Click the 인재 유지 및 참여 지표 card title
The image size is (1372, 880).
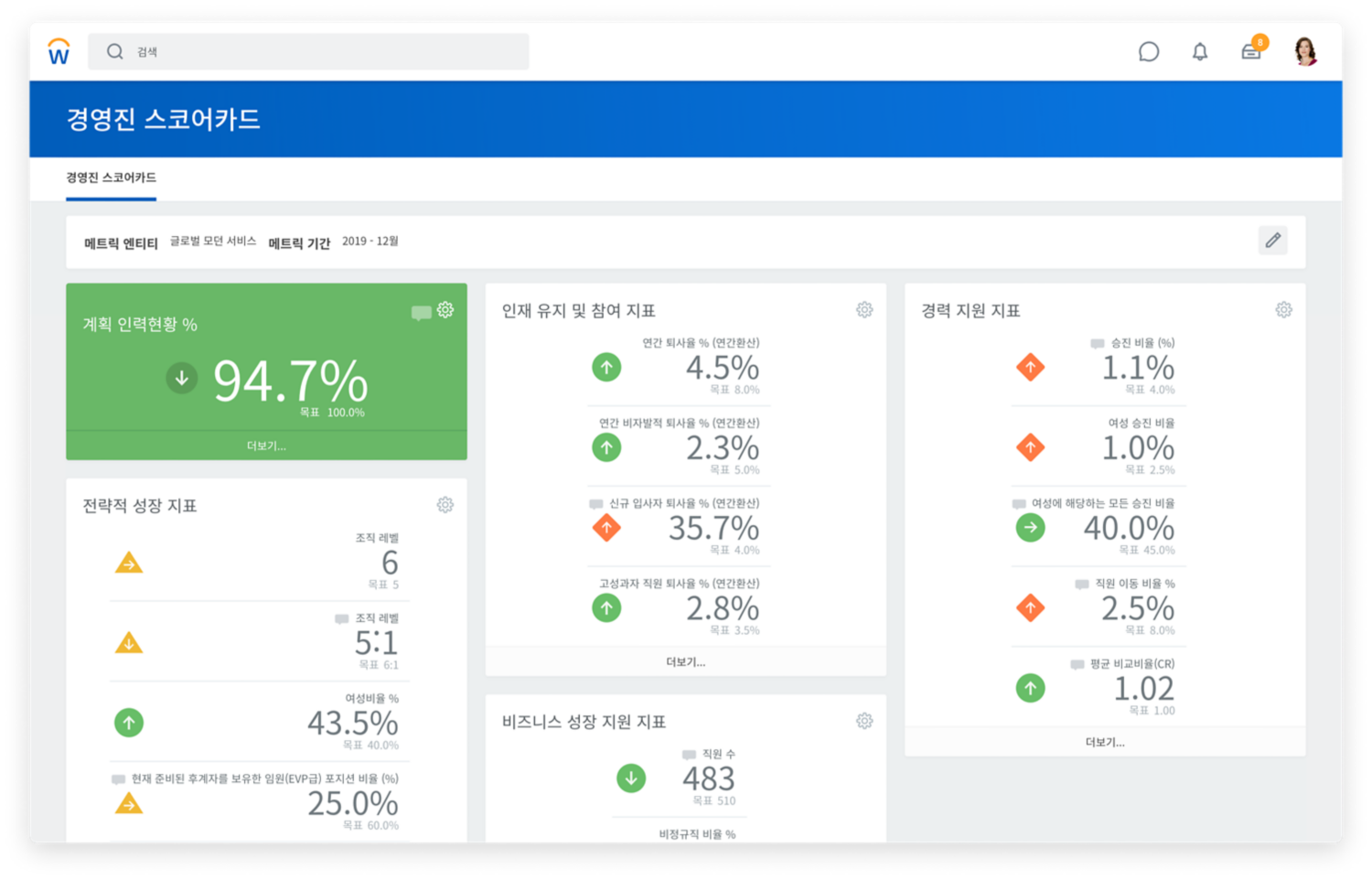coord(579,311)
